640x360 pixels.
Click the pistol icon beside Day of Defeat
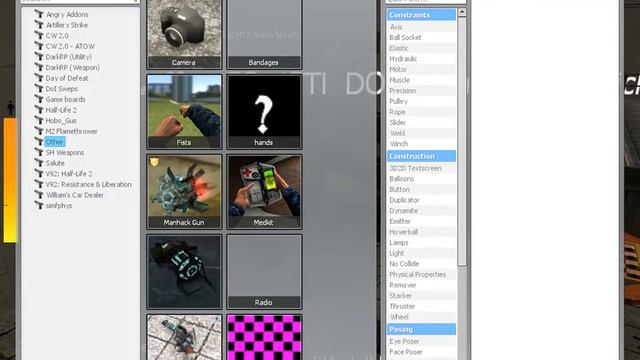[x=39, y=78]
